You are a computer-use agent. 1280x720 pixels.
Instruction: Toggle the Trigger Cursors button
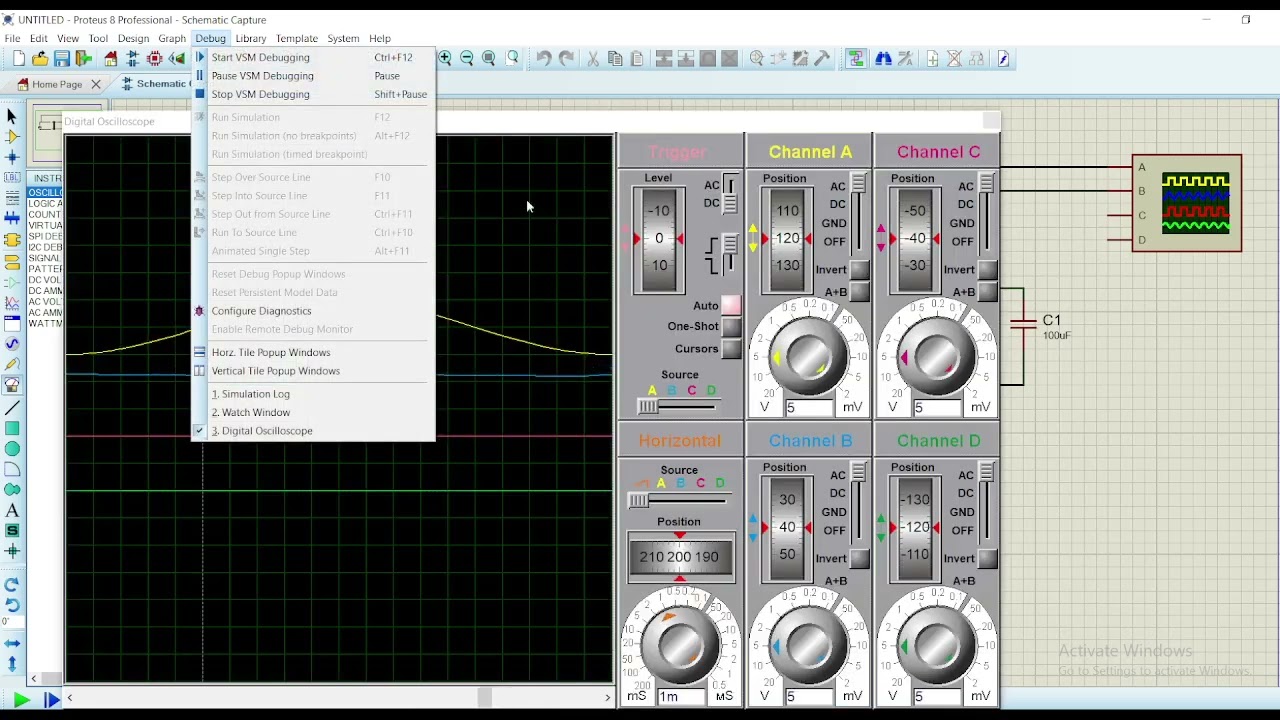pyautogui.click(x=732, y=349)
